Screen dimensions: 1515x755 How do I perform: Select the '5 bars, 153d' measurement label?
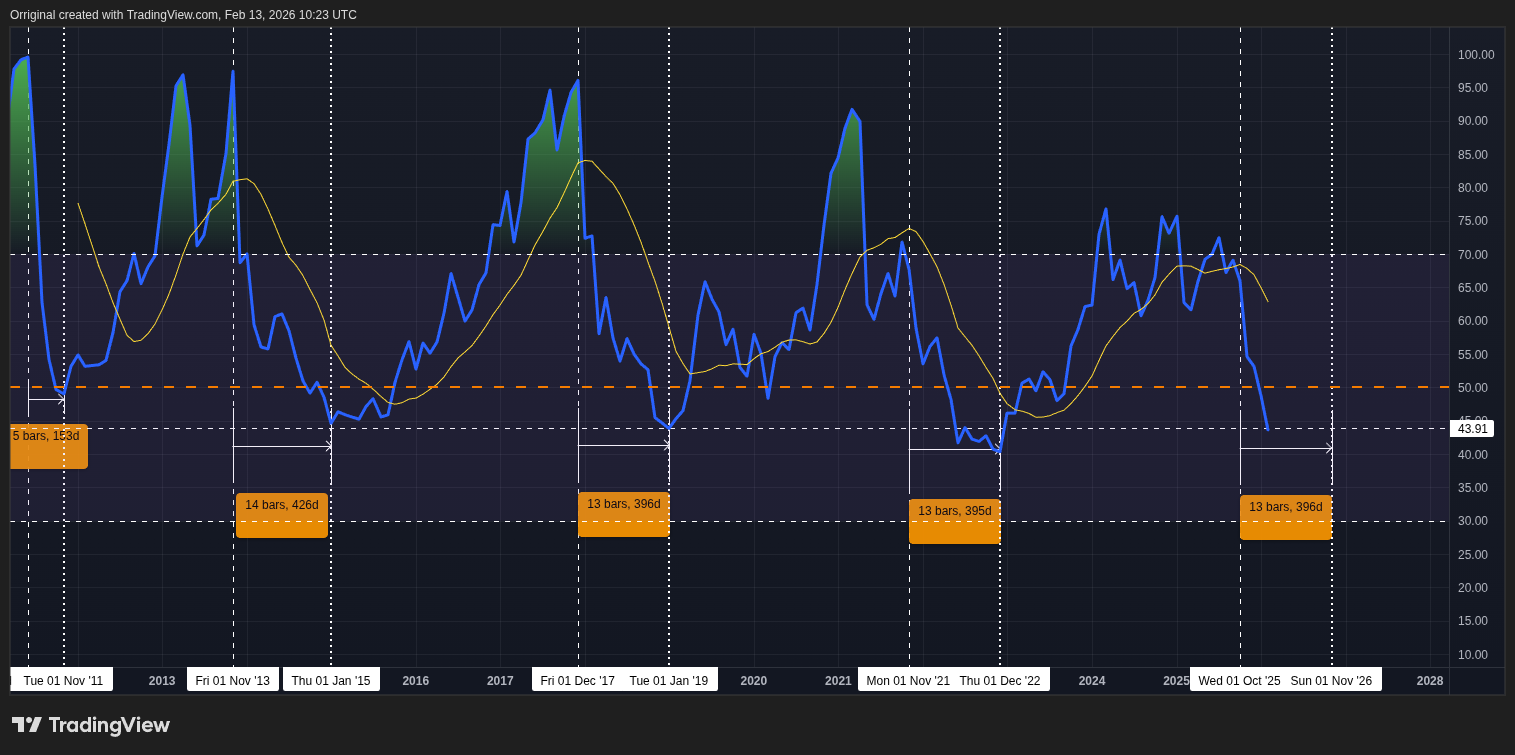coord(48,446)
